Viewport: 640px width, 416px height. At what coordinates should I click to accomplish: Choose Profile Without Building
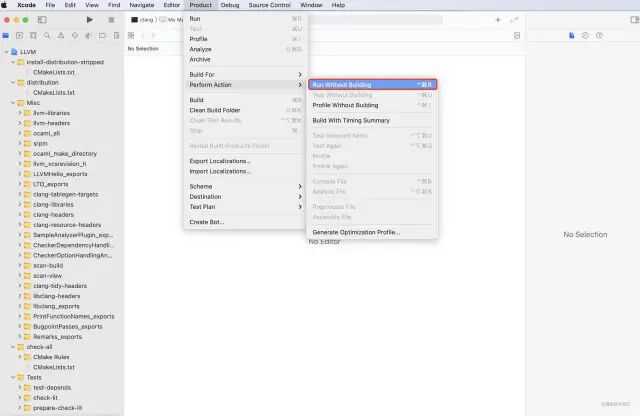pos(372,105)
